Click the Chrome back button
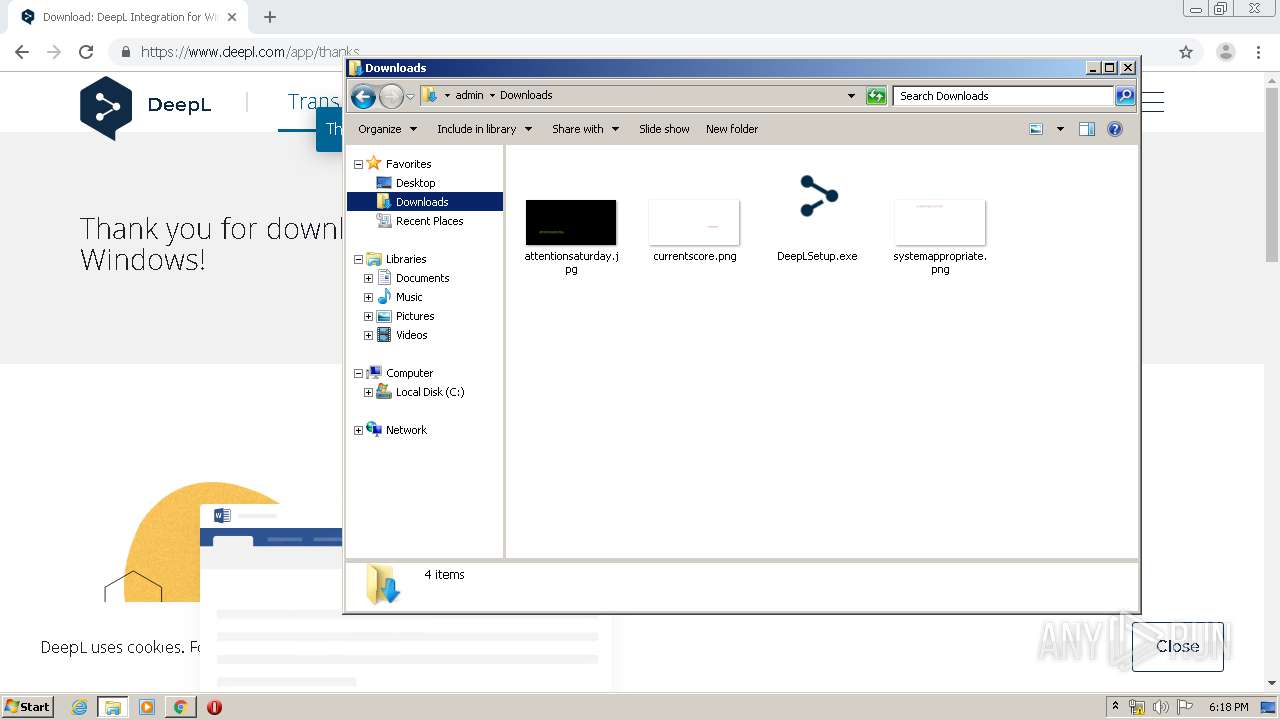 click(22, 52)
